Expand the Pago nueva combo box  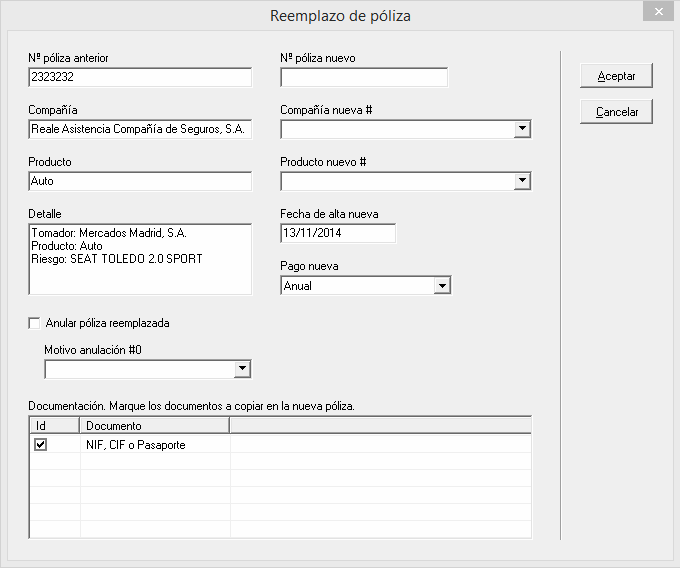coord(442,286)
